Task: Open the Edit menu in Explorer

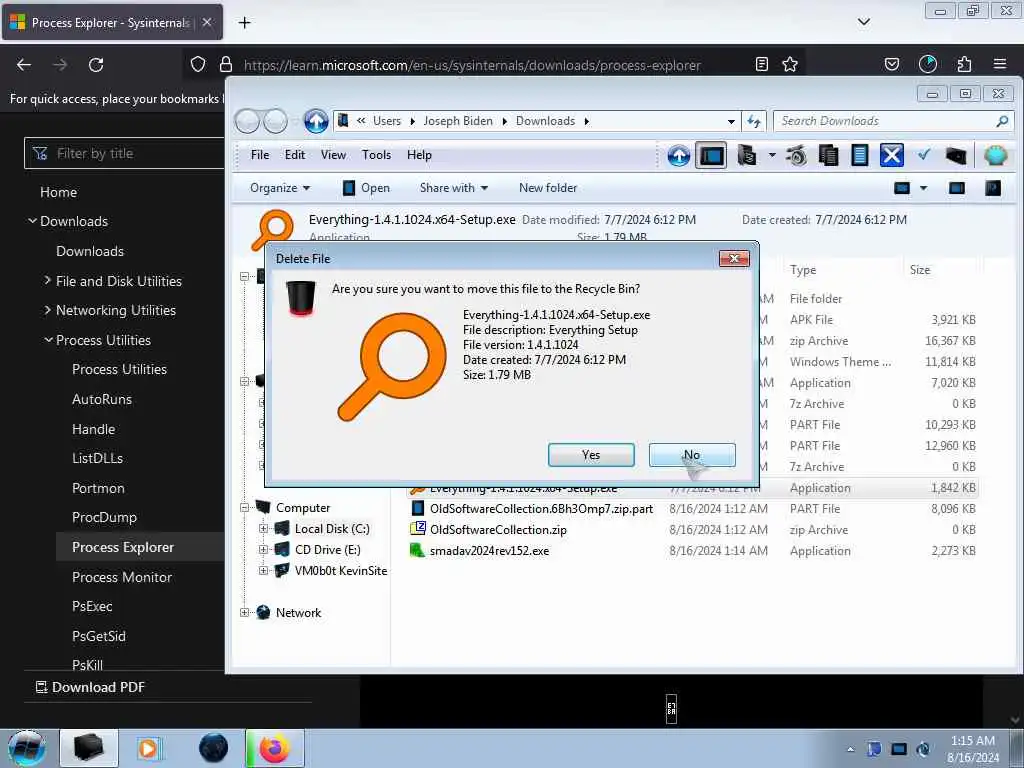Action: [x=295, y=155]
